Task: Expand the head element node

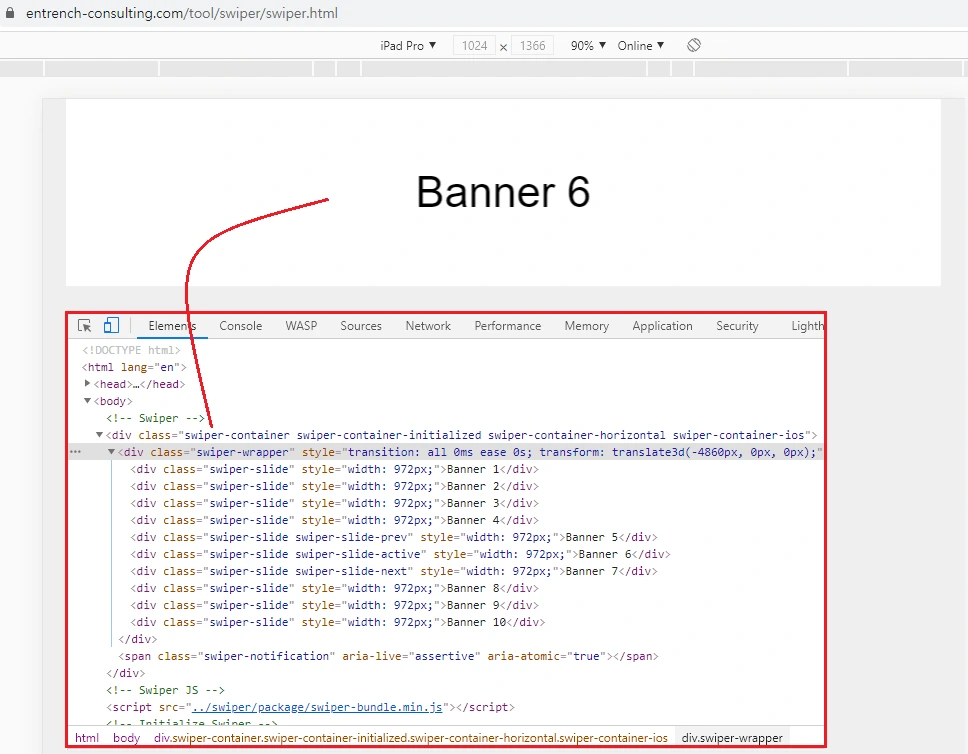Action: [87, 383]
